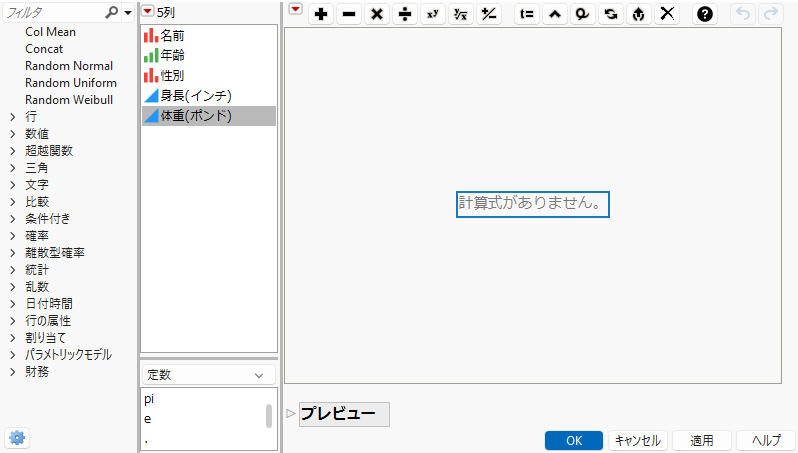Expand the 確率 function group
Viewport: 798px width, 453px height.
(x=13, y=236)
